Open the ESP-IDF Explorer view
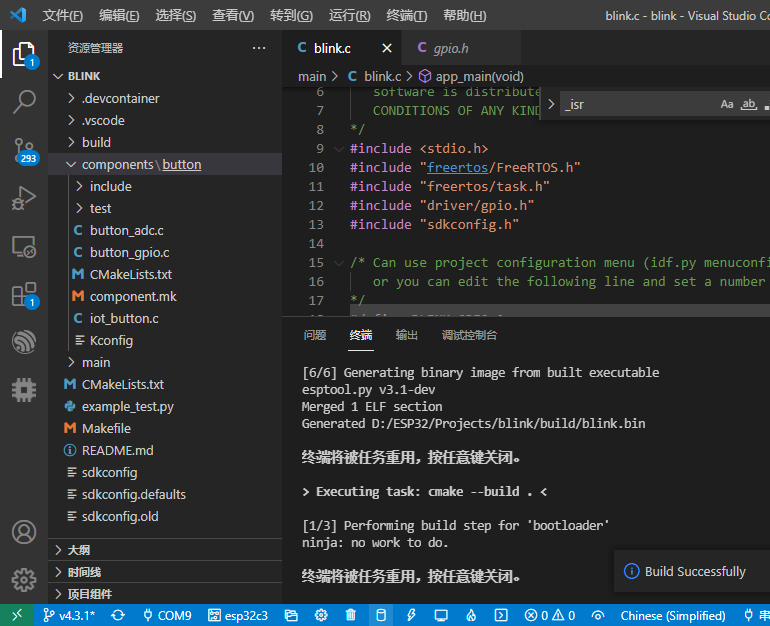 point(24,342)
